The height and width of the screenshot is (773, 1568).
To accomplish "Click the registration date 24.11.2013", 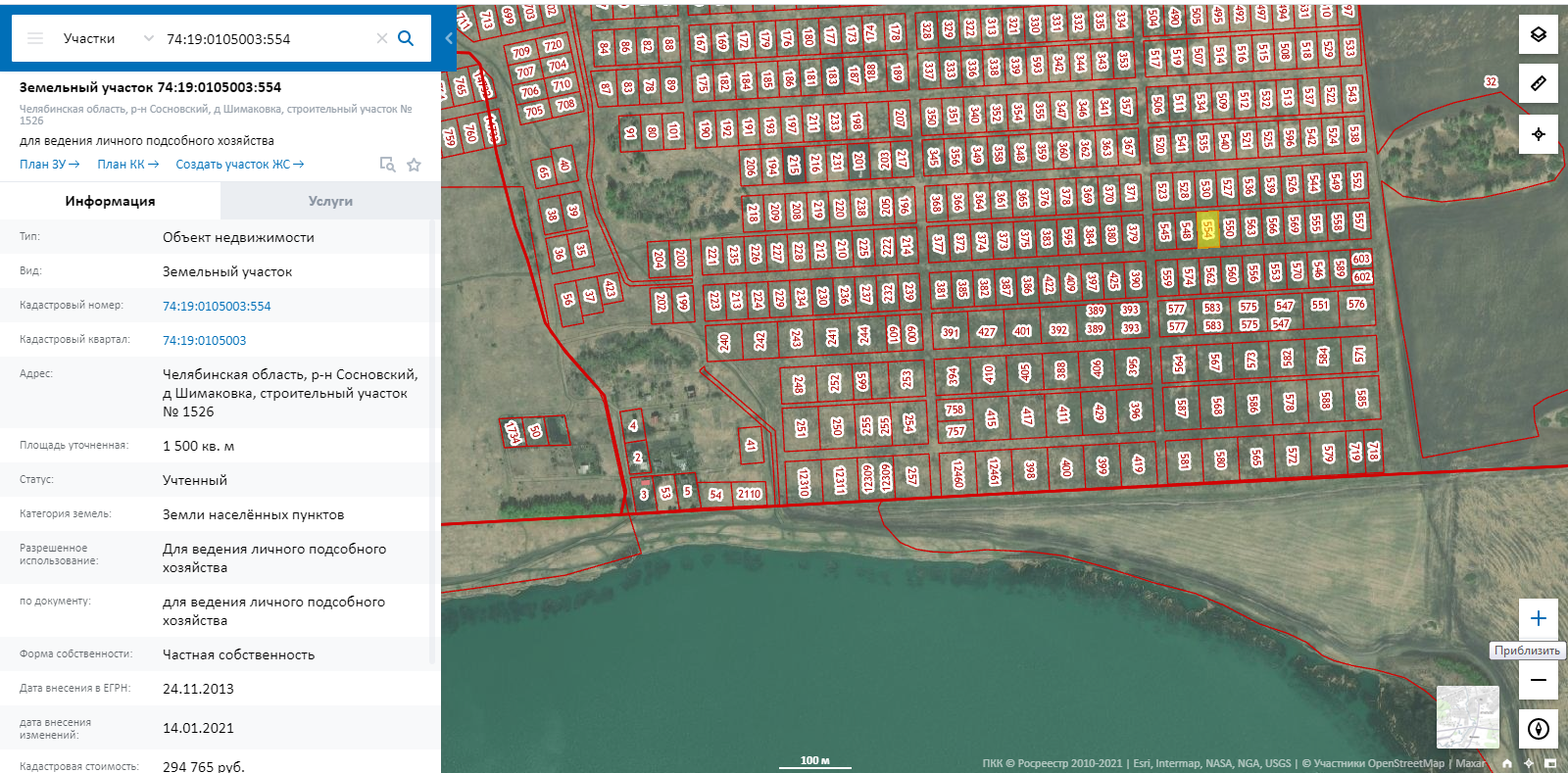I will (198, 689).
